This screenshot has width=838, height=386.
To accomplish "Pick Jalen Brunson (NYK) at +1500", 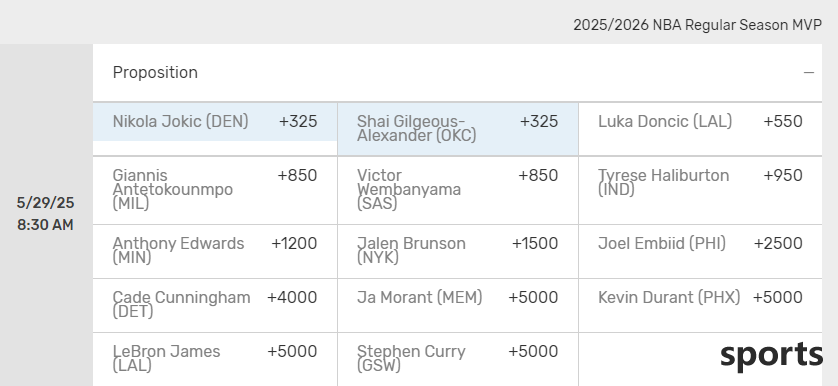I will click(x=457, y=251).
